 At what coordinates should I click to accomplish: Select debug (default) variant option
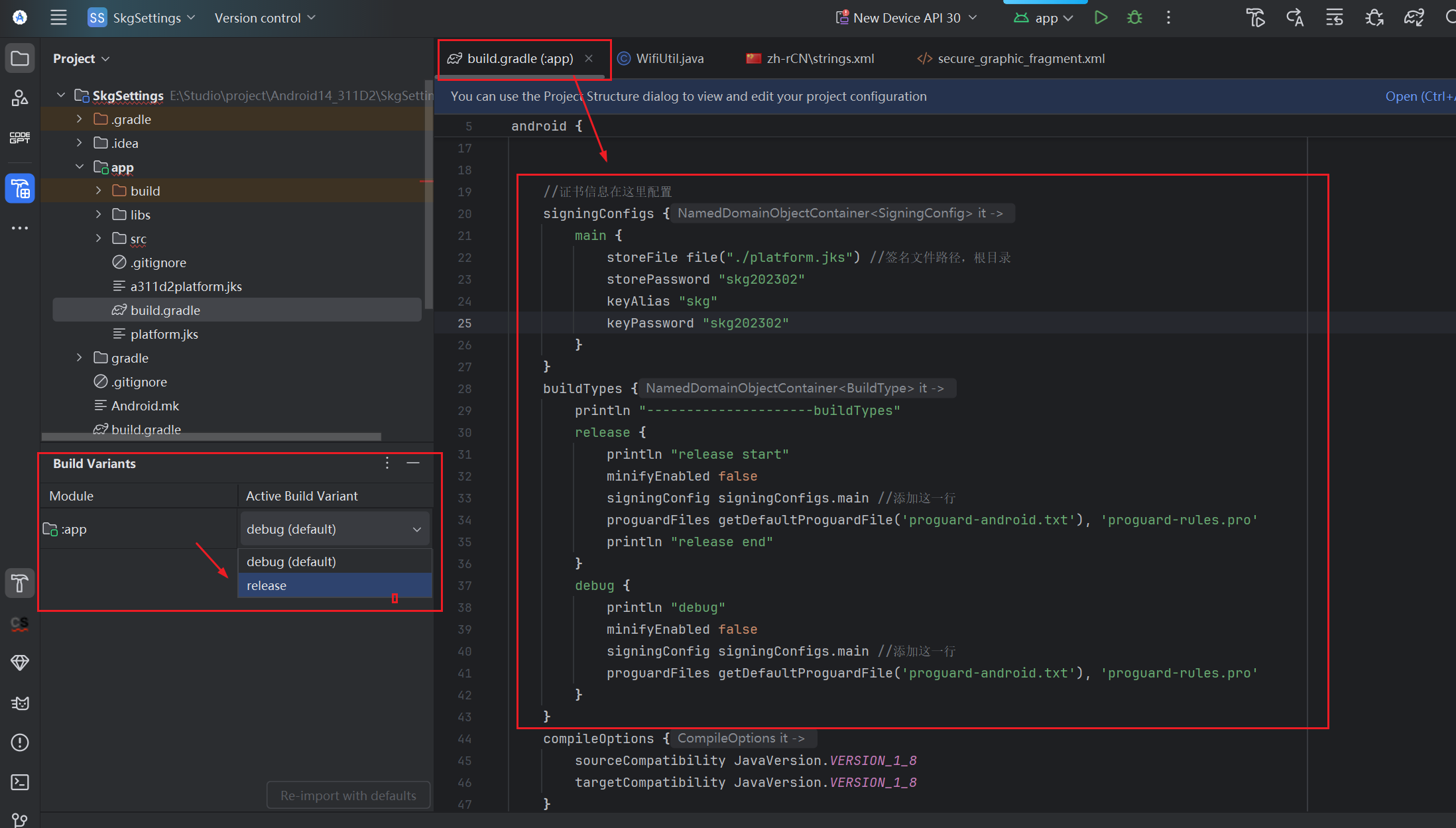point(335,562)
